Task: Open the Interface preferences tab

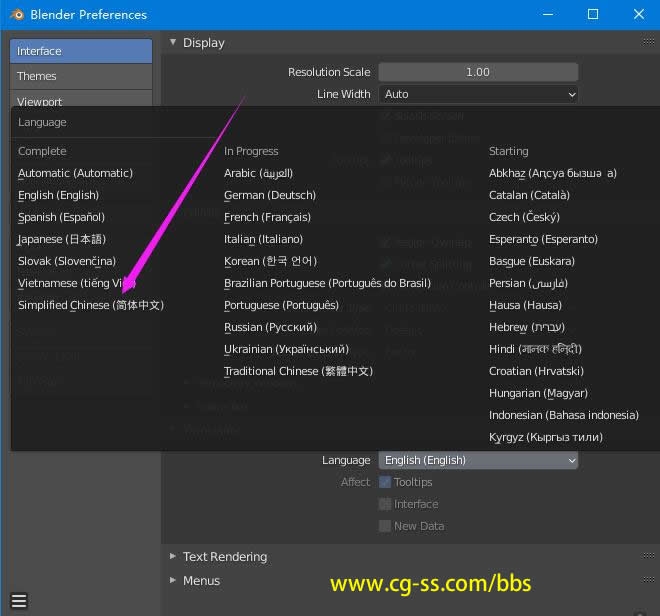Action: [x=81, y=51]
